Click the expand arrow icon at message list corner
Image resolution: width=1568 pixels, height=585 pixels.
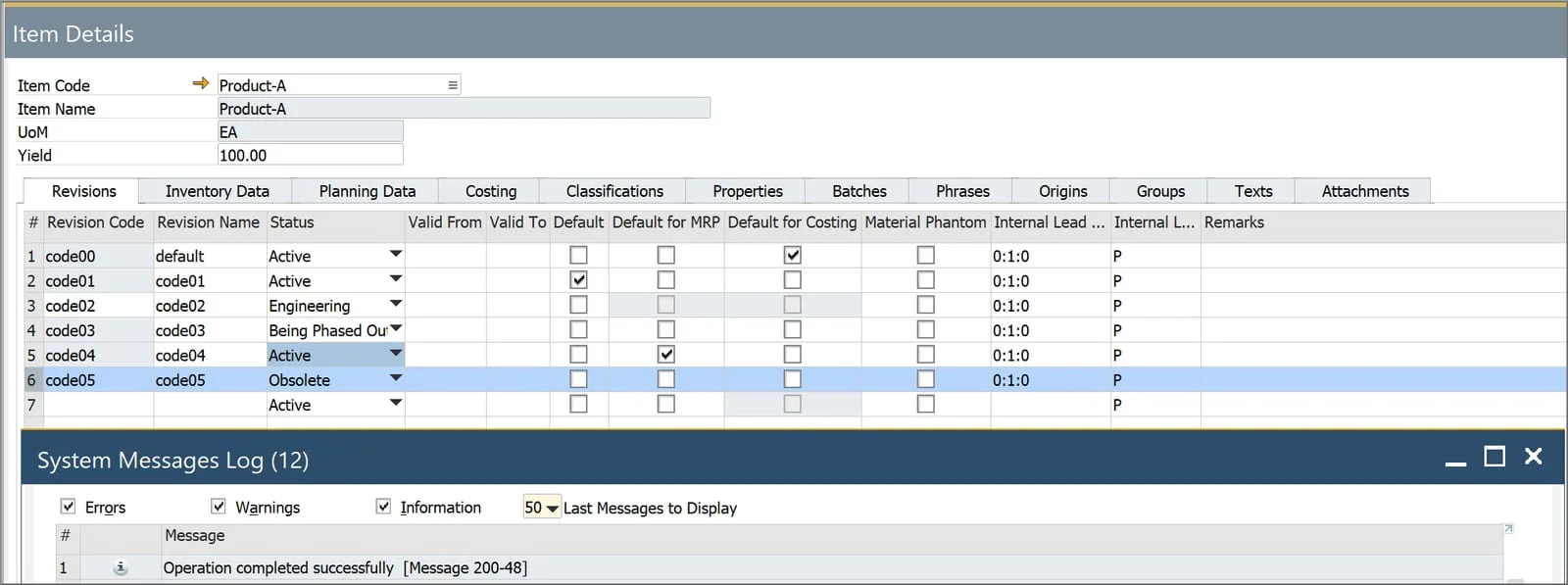click(1508, 529)
